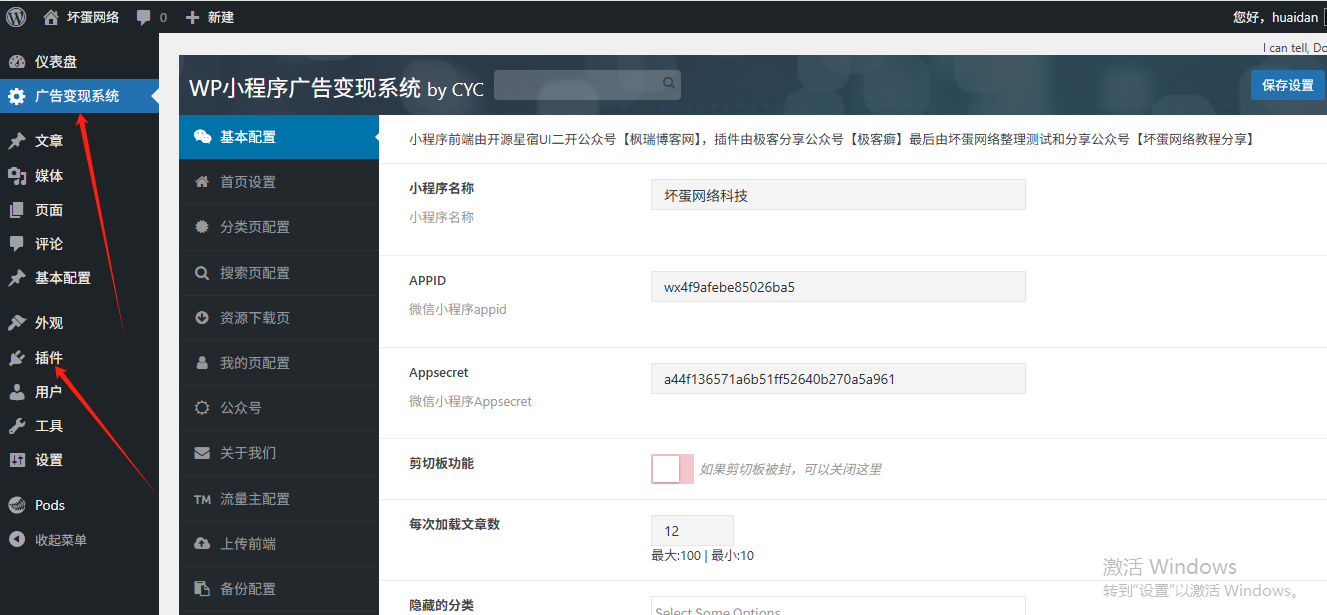Open 资源下载页 tab
1327x615 pixels.
(279, 318)
